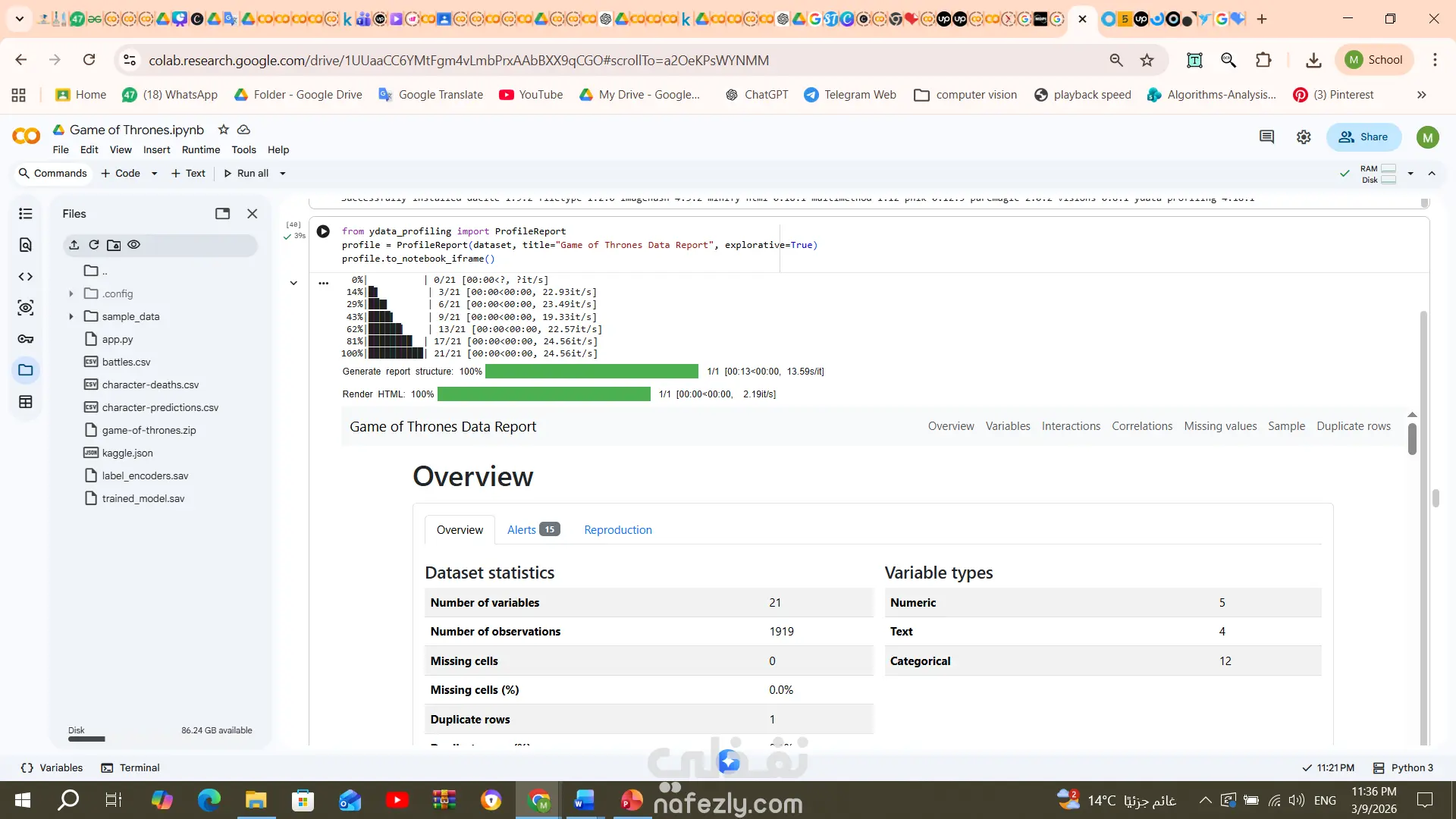Toggle show hidden files eye icon
1456x819 pixels.
(x=134, y=245)
